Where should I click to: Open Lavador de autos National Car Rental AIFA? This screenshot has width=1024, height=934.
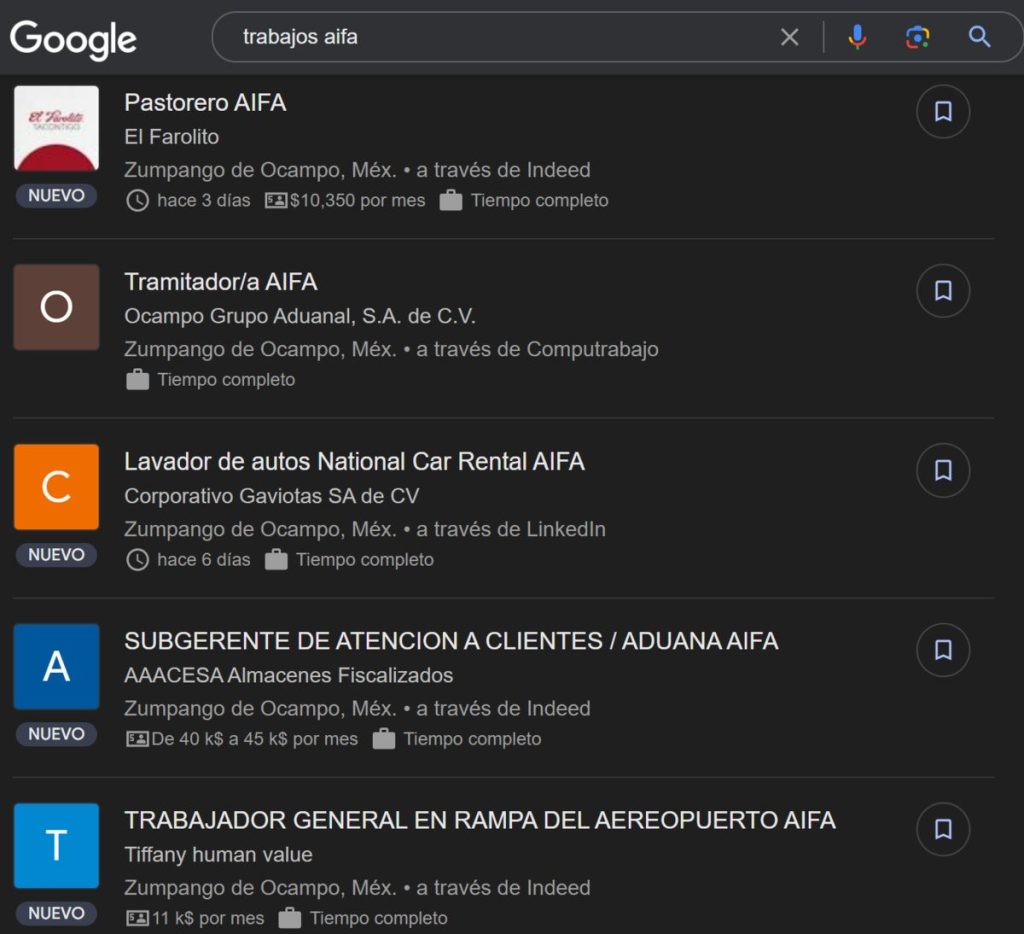[x=355, y=462]
